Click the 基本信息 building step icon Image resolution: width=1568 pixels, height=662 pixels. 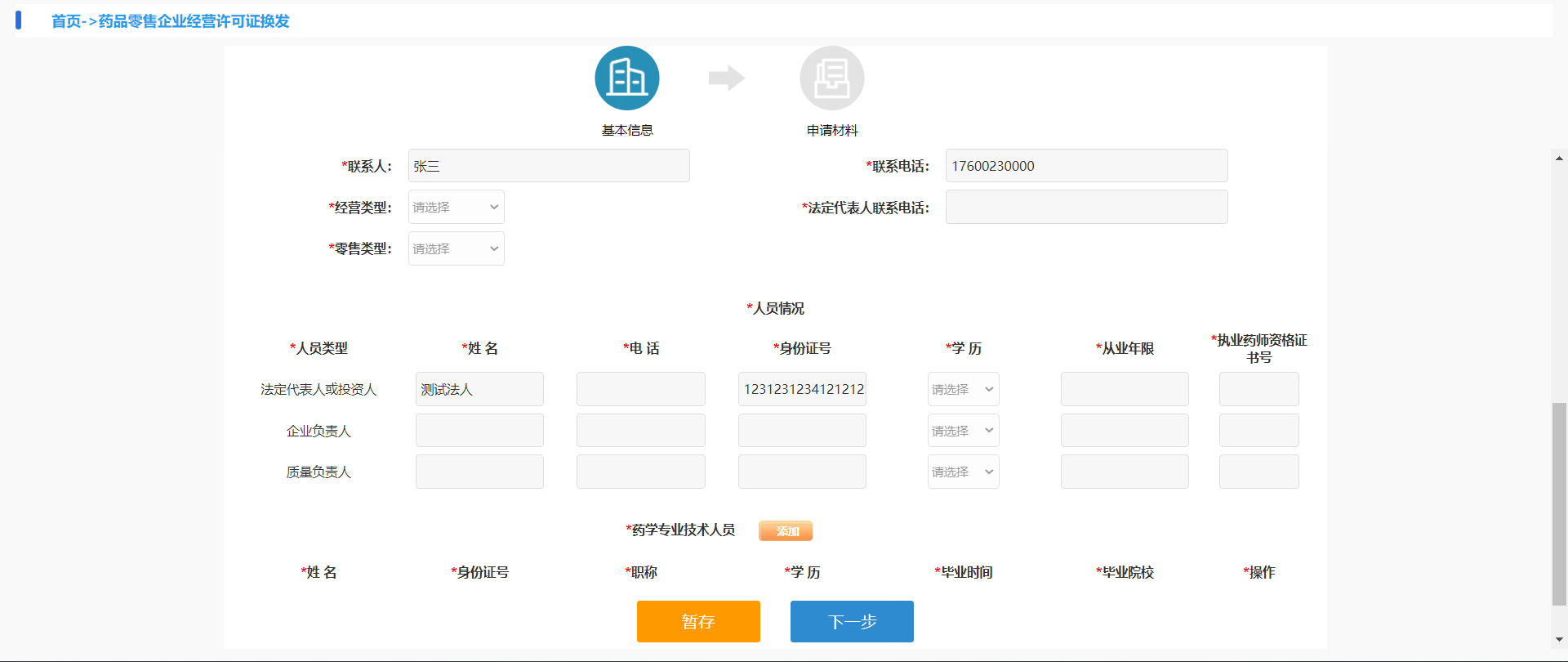click(626, 78)
